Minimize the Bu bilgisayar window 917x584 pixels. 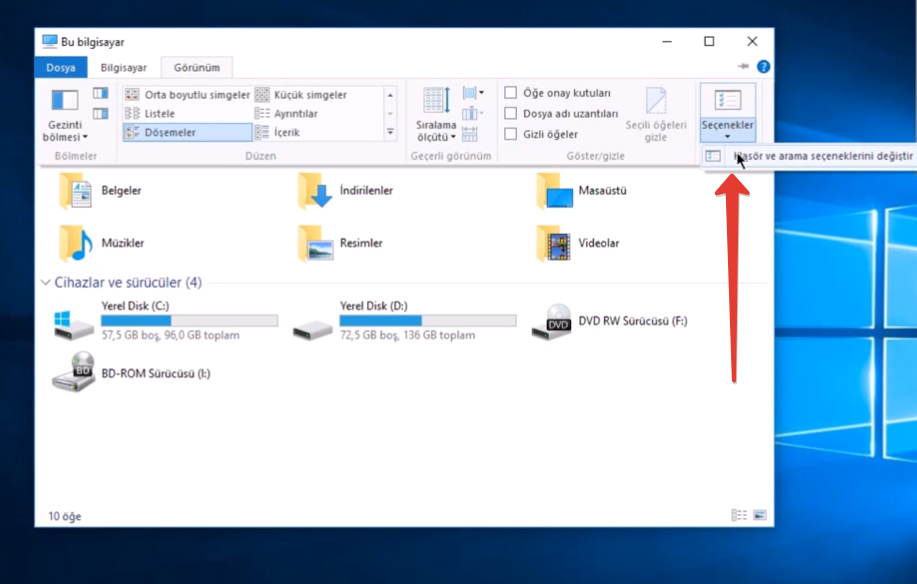[x=667, y=42]
